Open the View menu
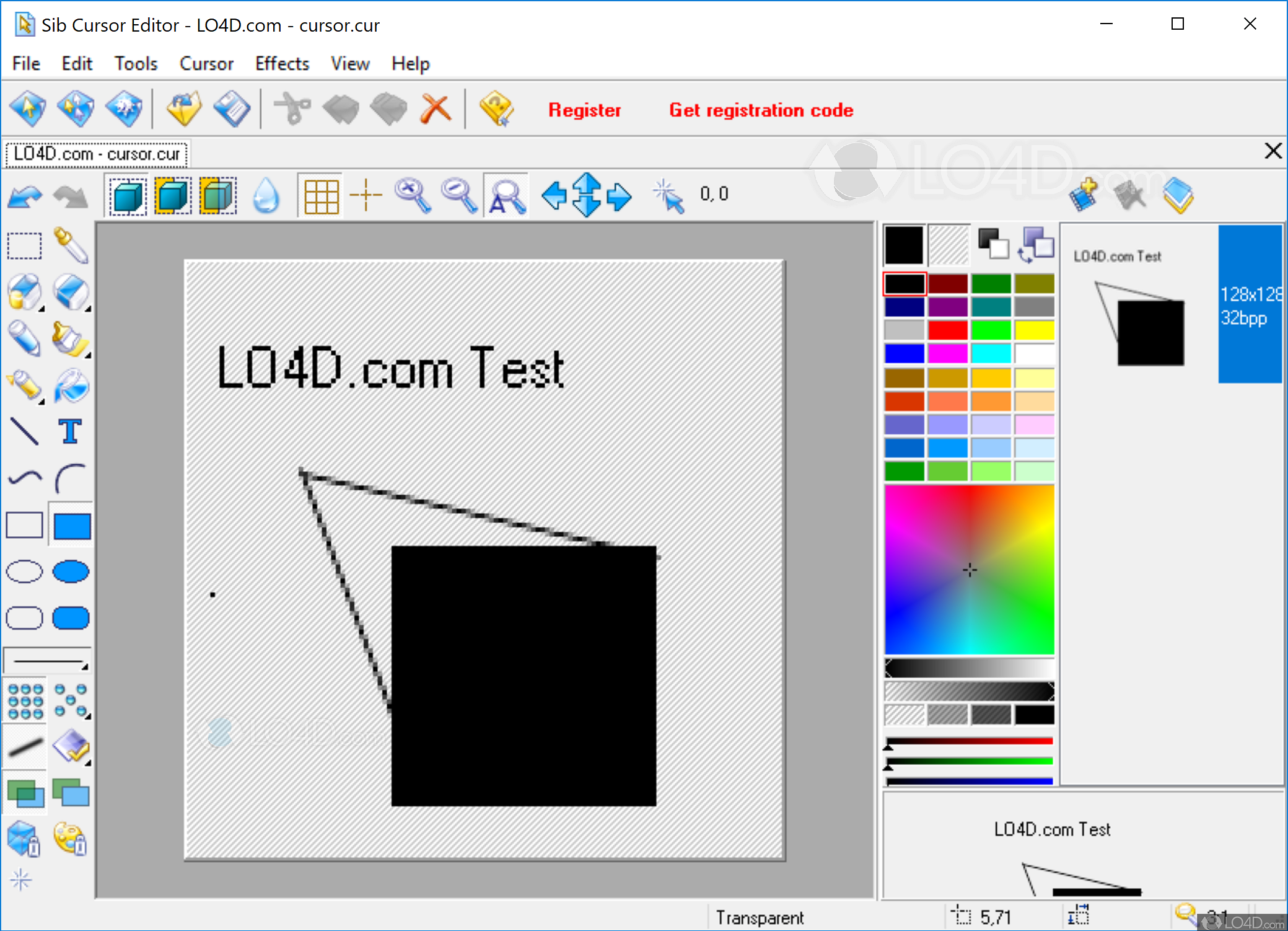 [350, 64]
